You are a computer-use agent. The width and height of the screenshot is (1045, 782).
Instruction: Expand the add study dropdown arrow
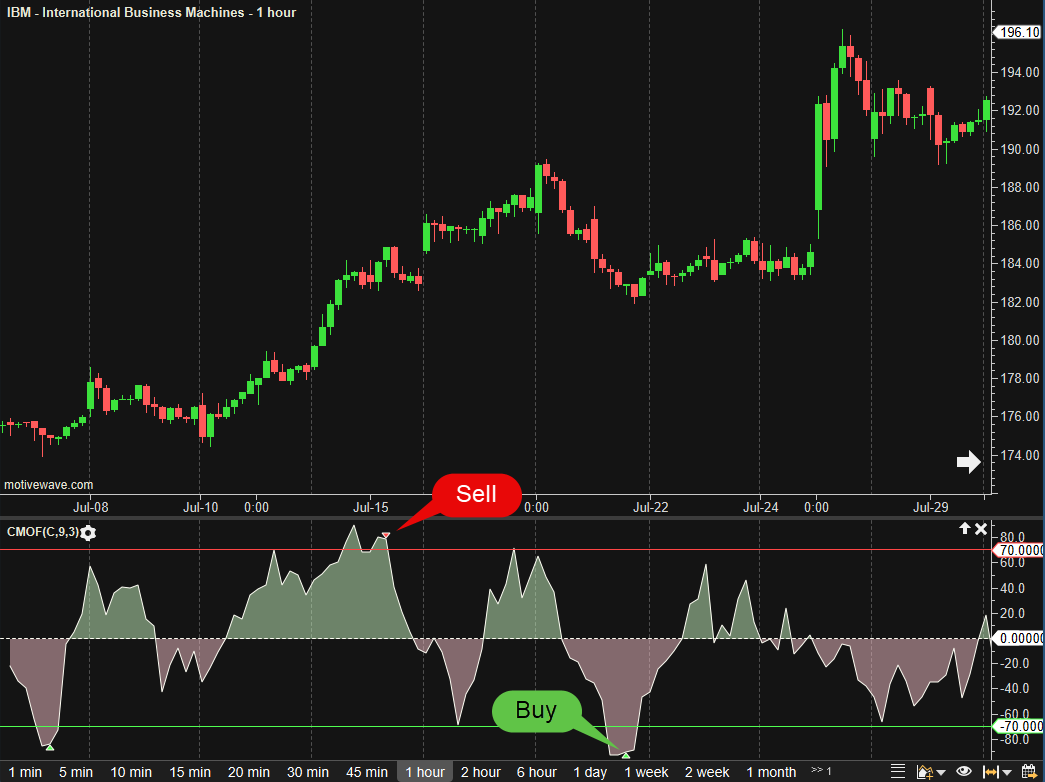(942, 772)
